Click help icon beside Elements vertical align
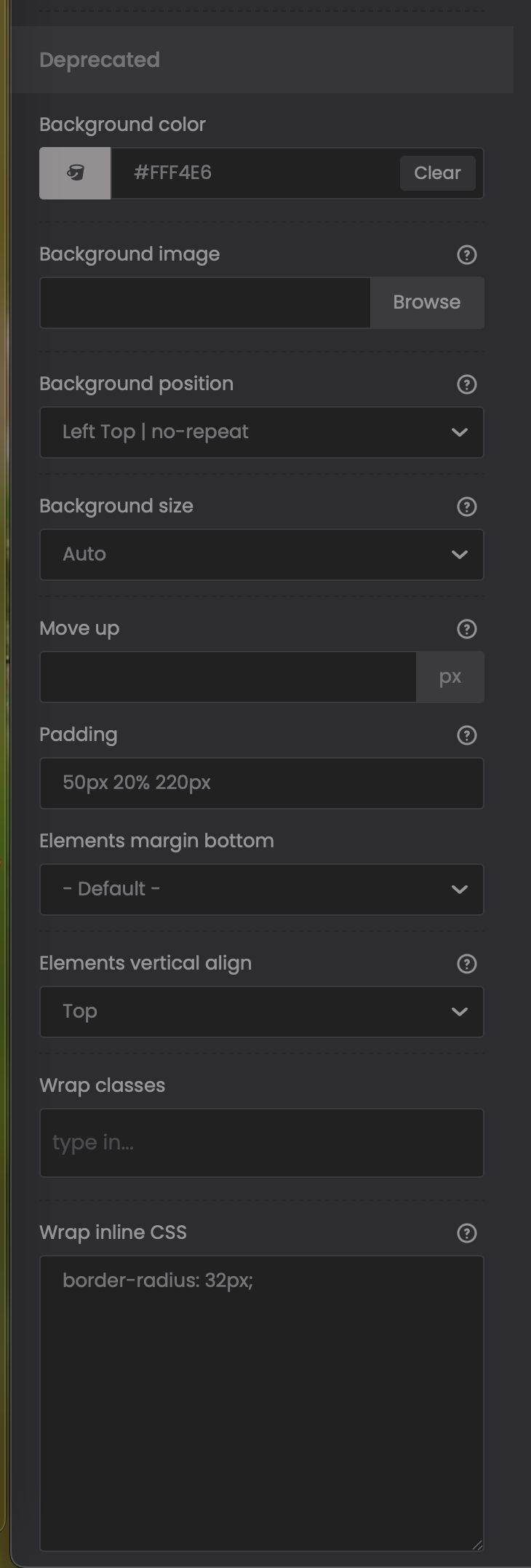 467,964
